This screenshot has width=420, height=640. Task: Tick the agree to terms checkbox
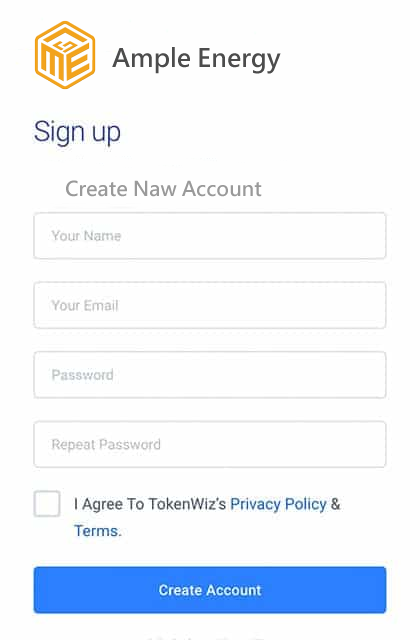click(x=47, y=504)
